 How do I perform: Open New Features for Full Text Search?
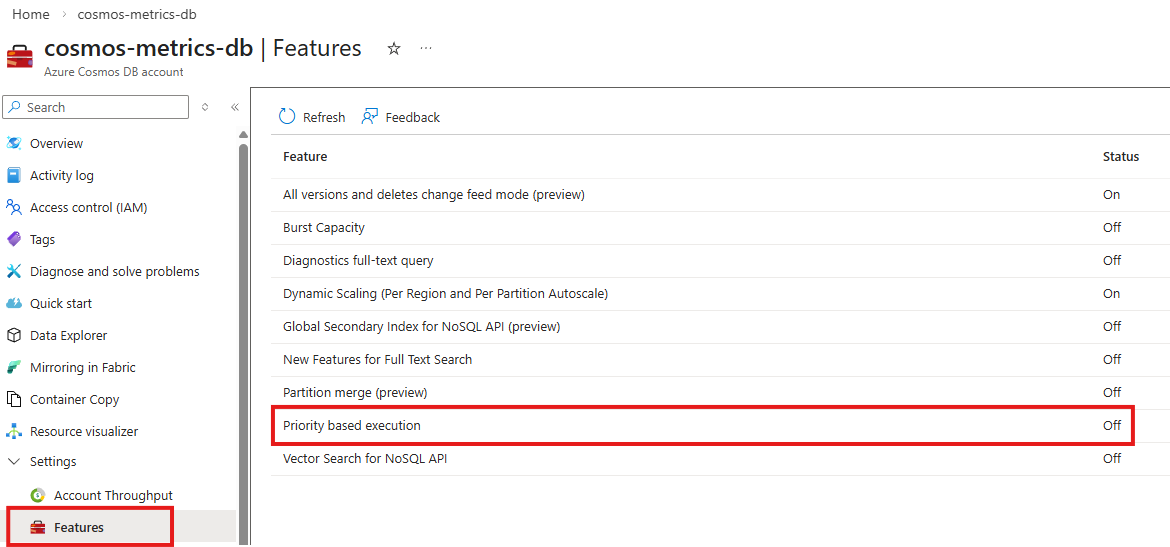click(378, 360)
